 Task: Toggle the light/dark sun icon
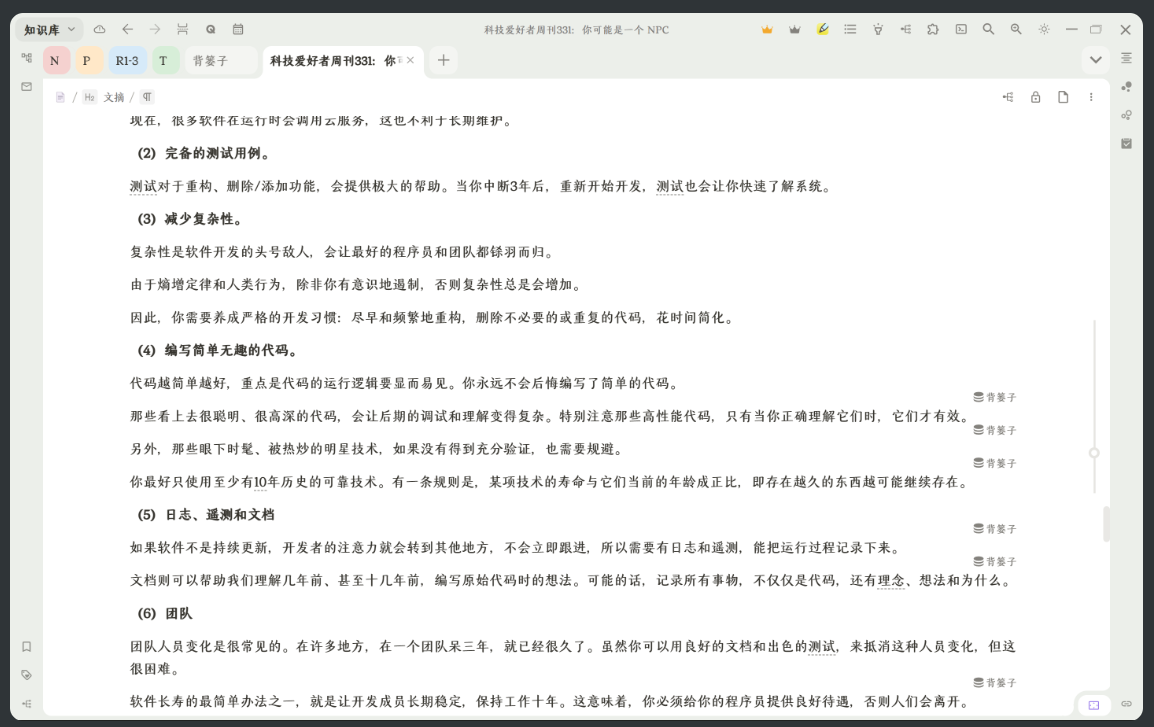[1044, 29]
